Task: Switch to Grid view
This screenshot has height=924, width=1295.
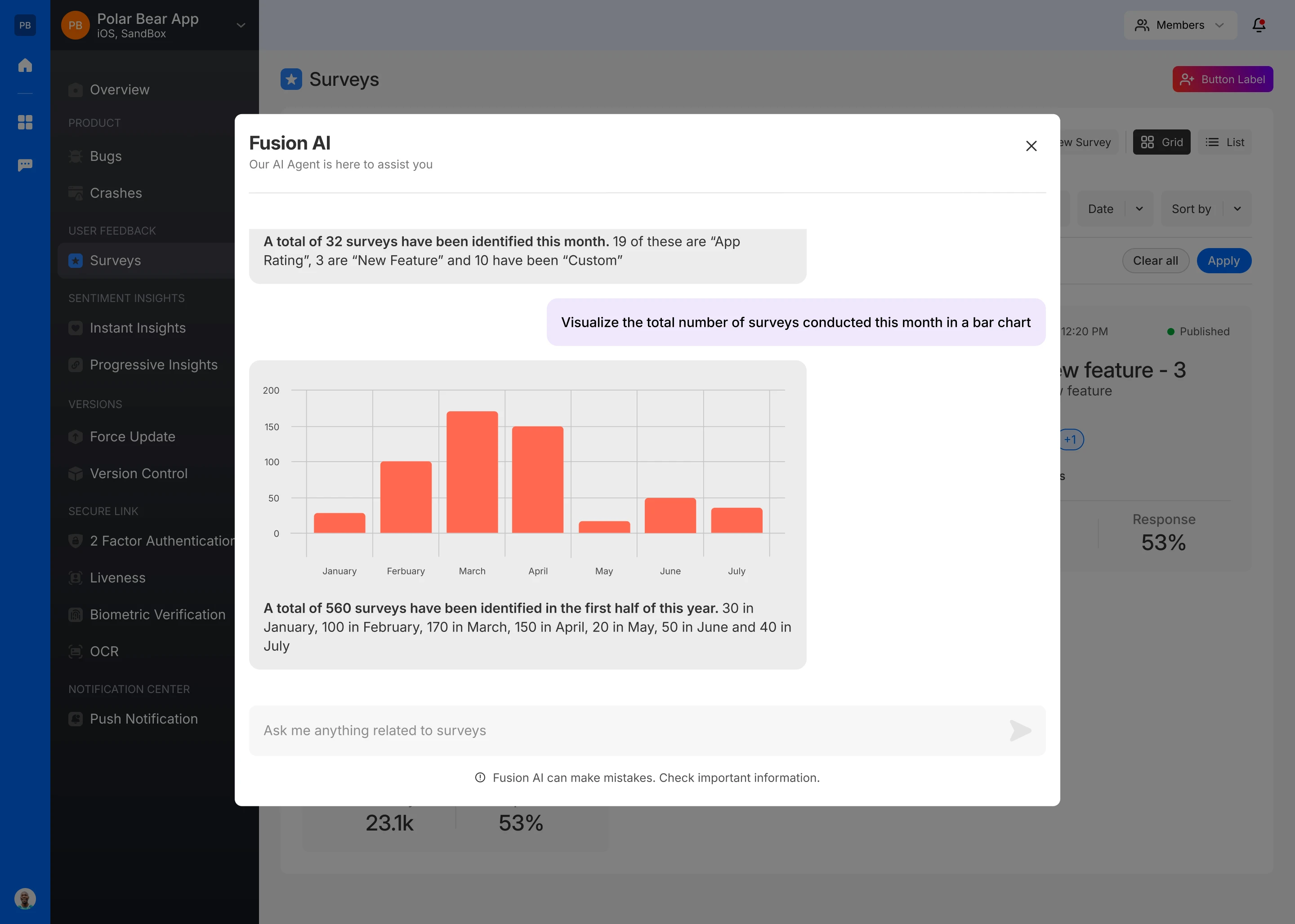Action: (1161, 142)
